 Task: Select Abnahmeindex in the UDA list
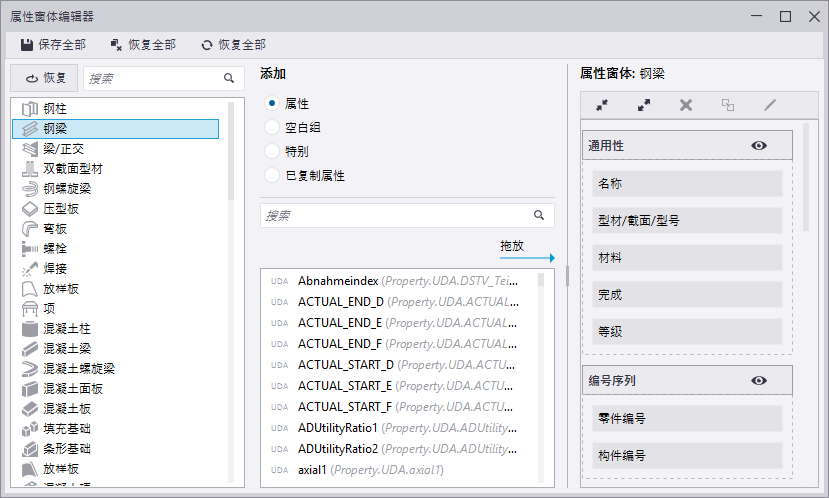coord(399,281)
